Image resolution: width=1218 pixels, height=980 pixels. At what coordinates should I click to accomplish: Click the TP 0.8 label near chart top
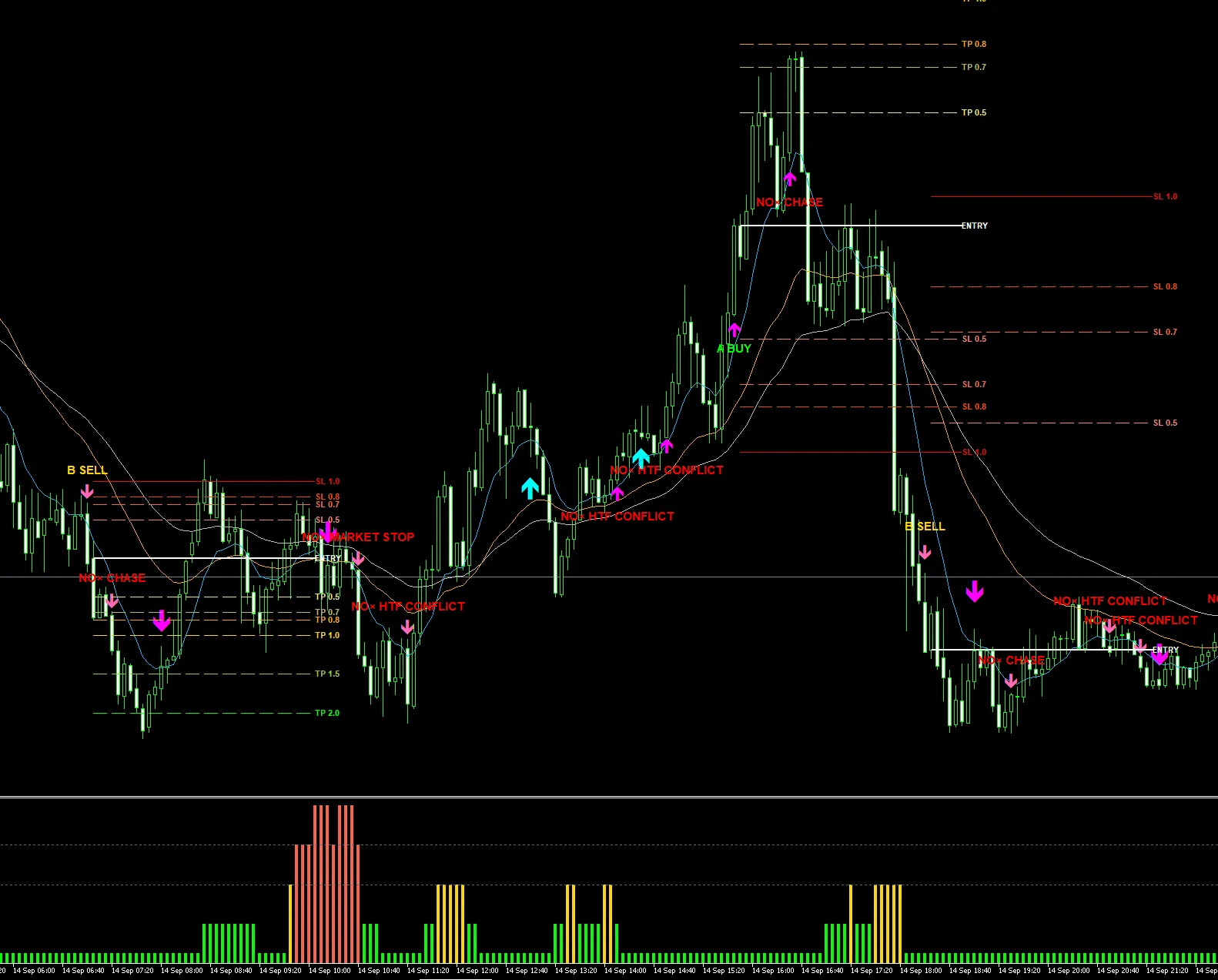974,44
